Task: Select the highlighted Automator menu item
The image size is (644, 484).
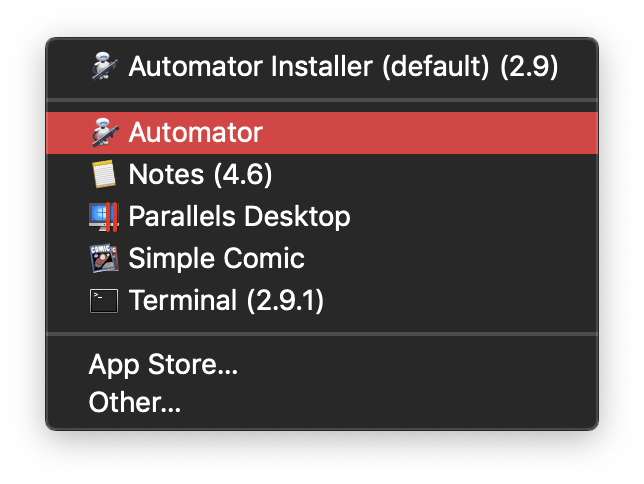Action: coord(322,133)
